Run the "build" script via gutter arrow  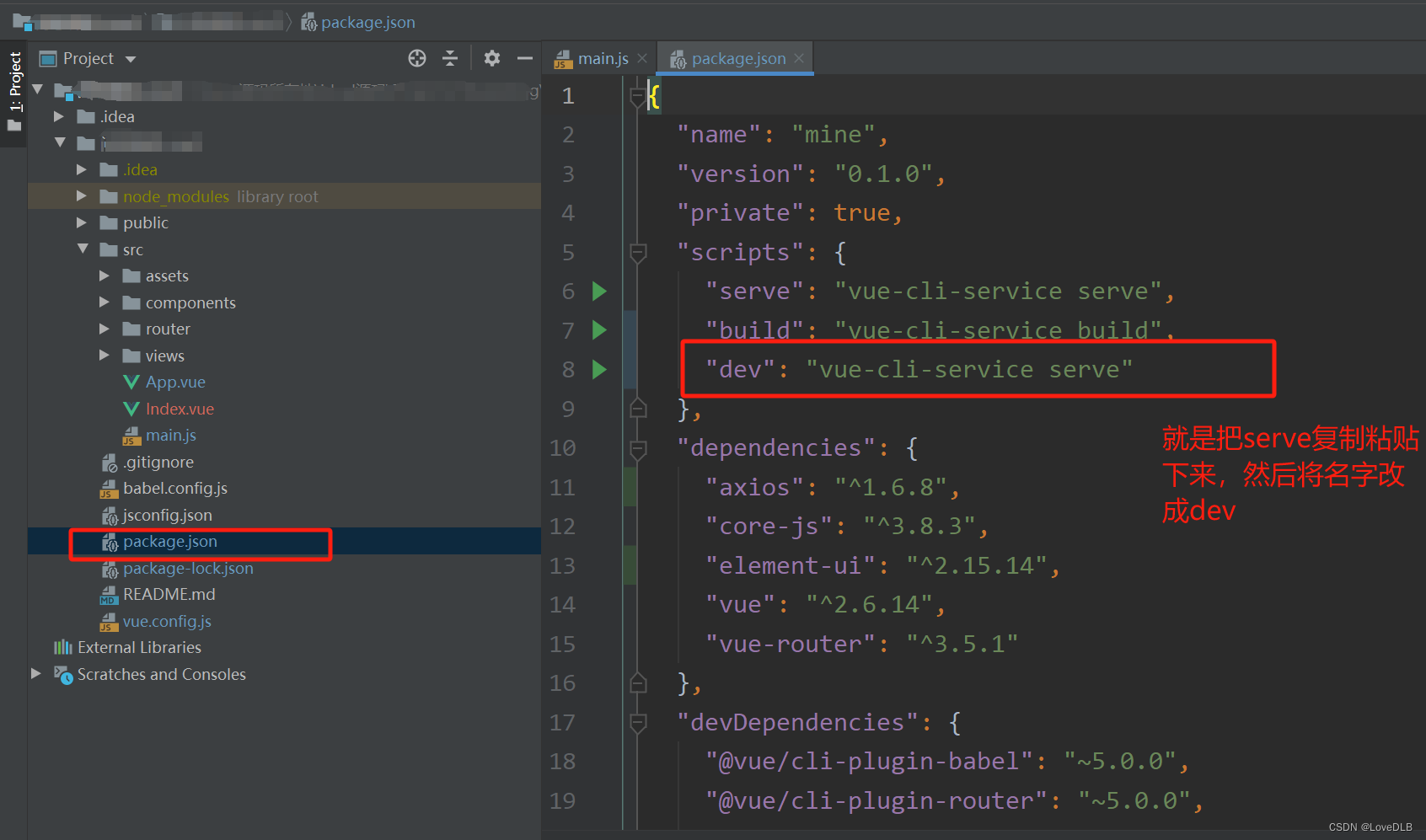tap(599, 329)
